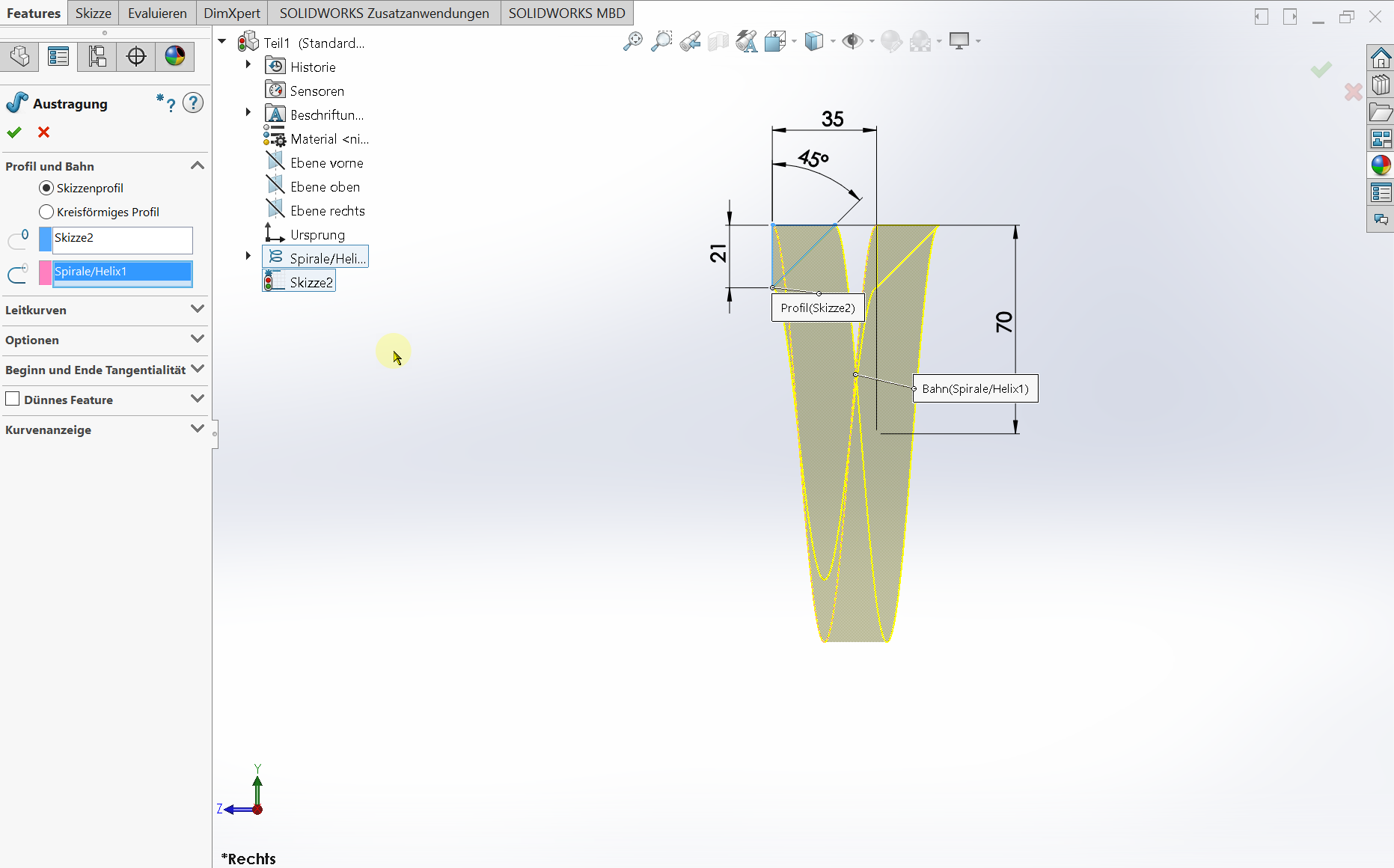Cancel Austragung with the red X
This screenshot has width=1394, height=868.
click(x=44, y=132)
